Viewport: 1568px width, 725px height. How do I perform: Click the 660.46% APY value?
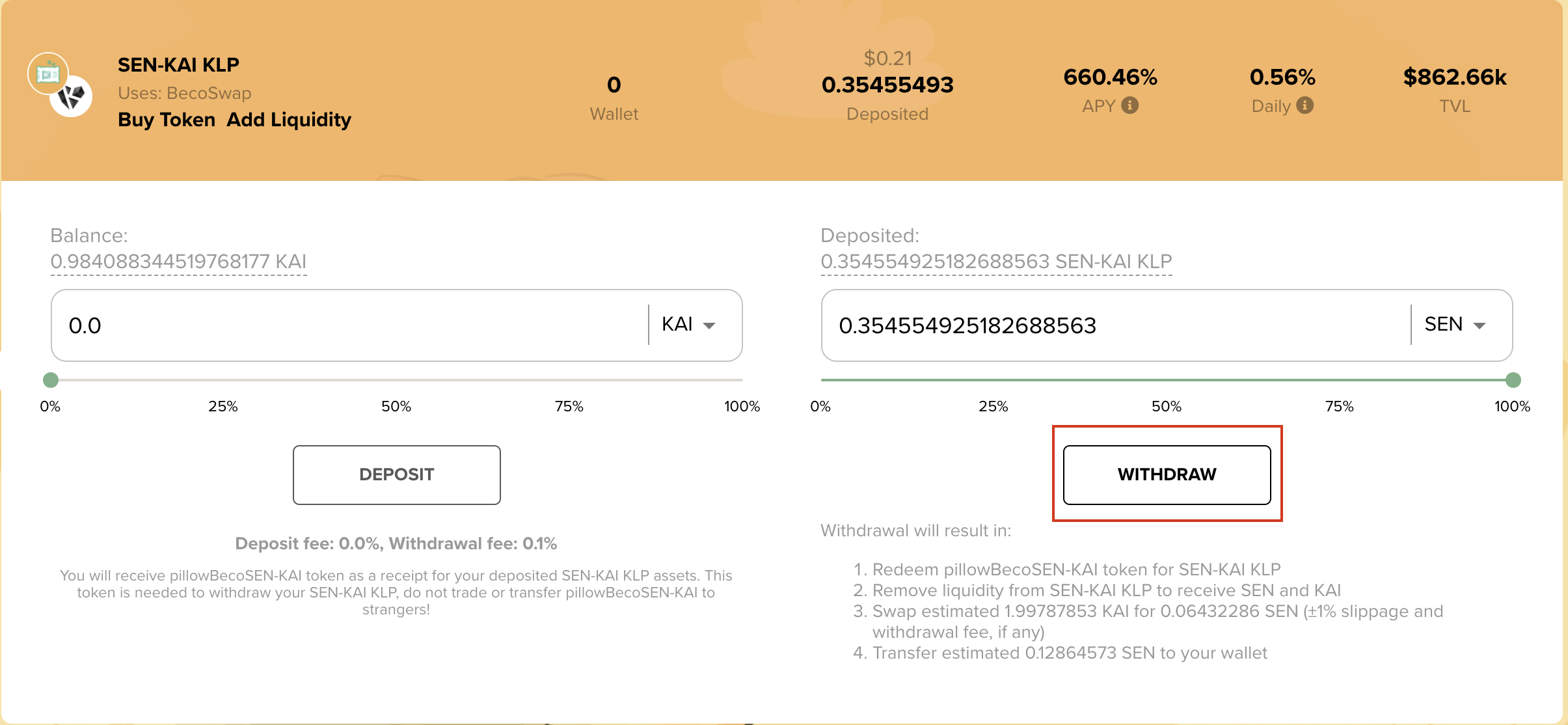[x=1111, y=77]
